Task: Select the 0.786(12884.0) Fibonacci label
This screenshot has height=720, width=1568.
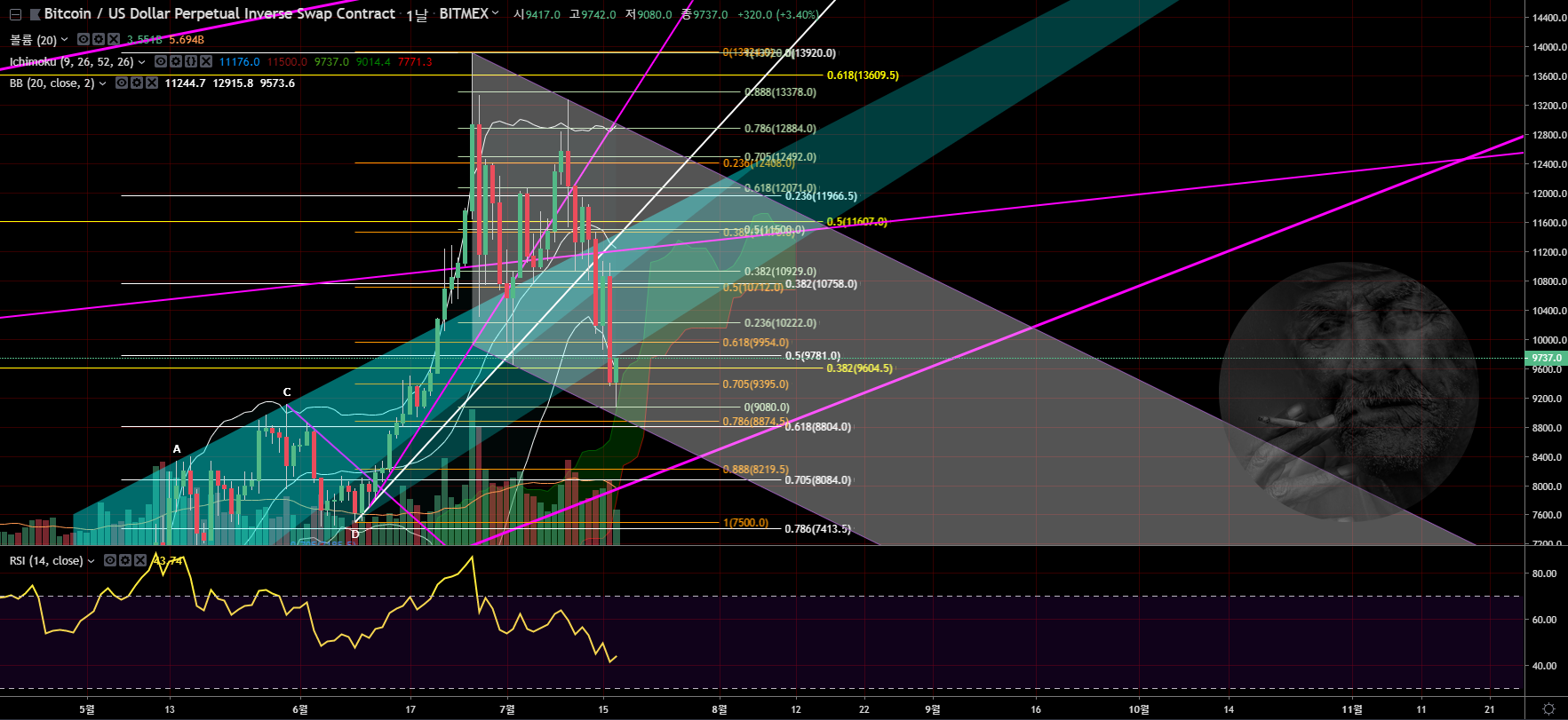Action: tap(780, 129)
